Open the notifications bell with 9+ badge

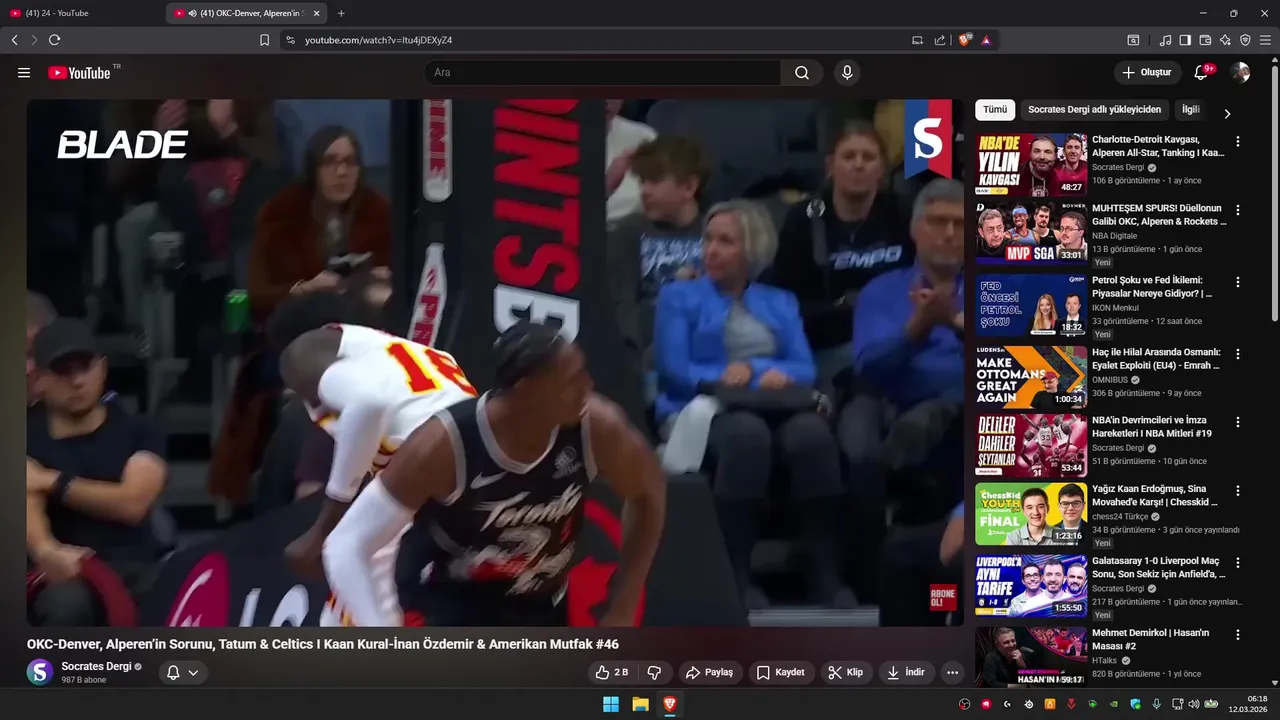1202,73
